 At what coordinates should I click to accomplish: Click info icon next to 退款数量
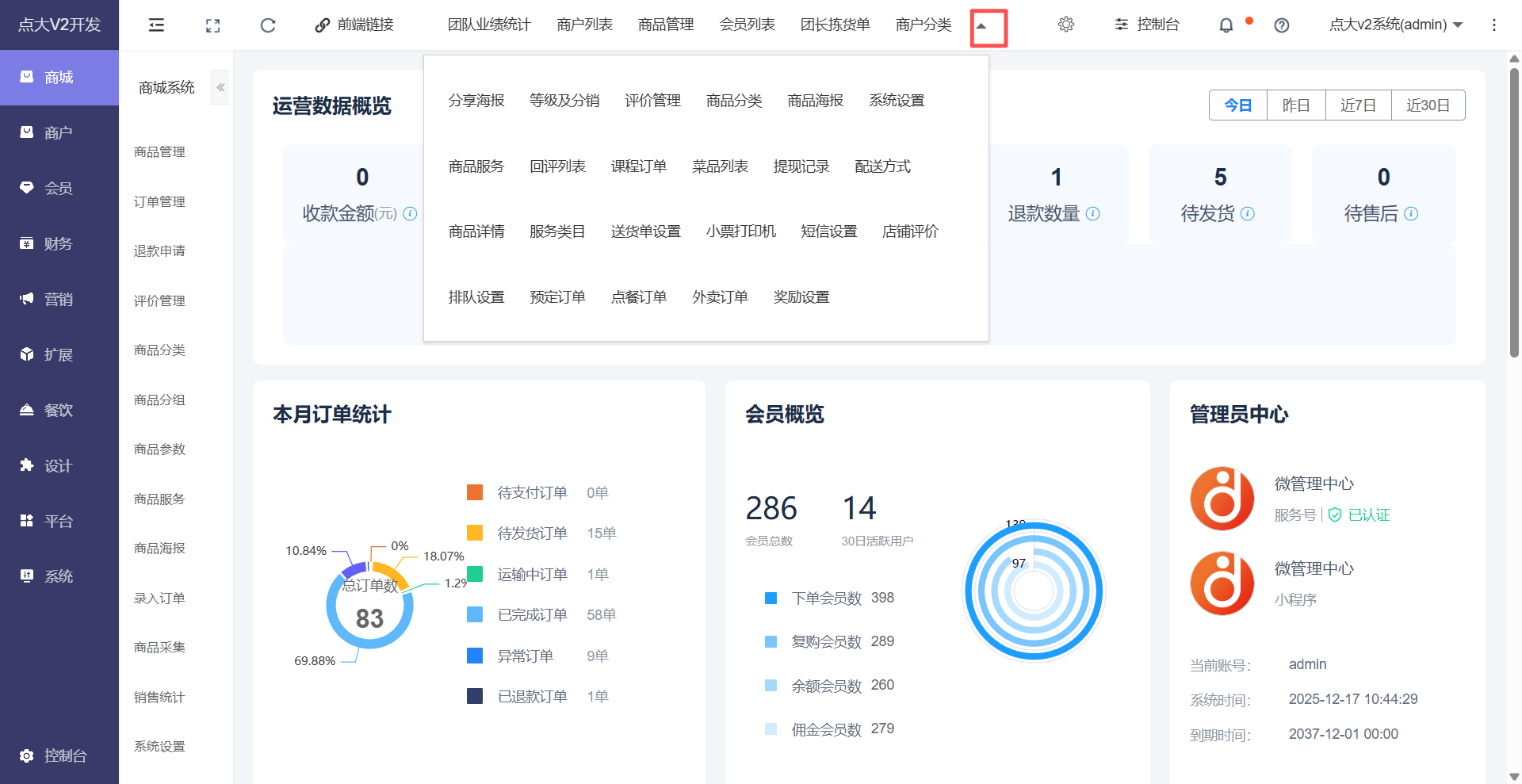pos(1092,213)
